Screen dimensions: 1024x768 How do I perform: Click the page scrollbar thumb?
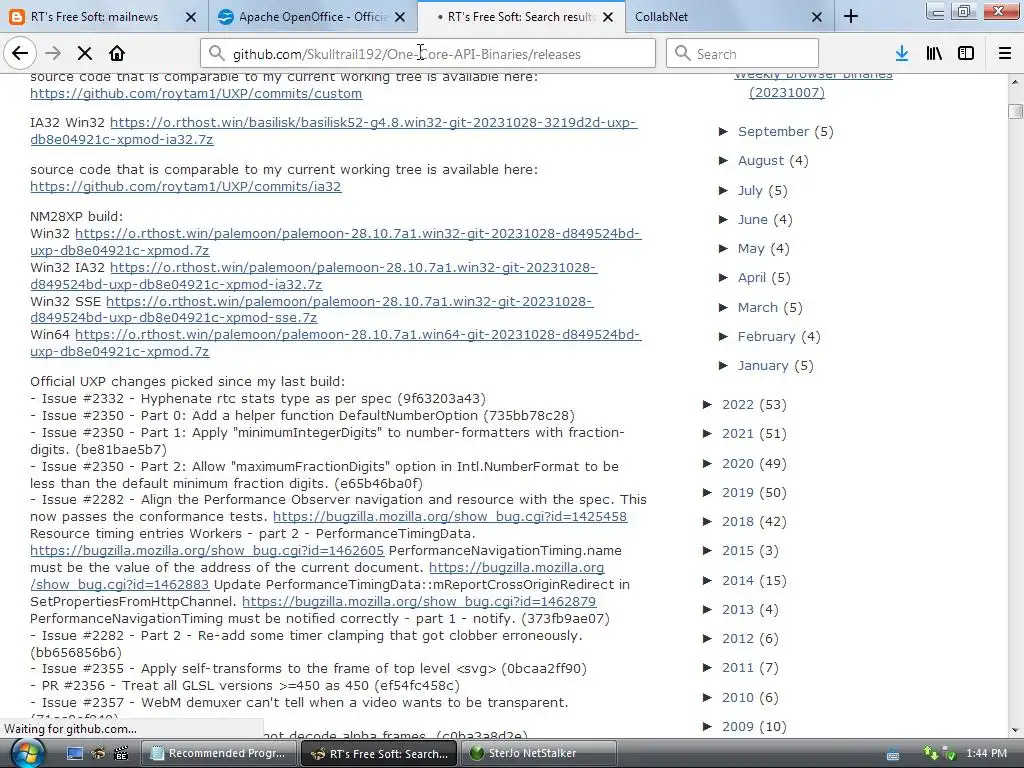tap(1015, 111)
